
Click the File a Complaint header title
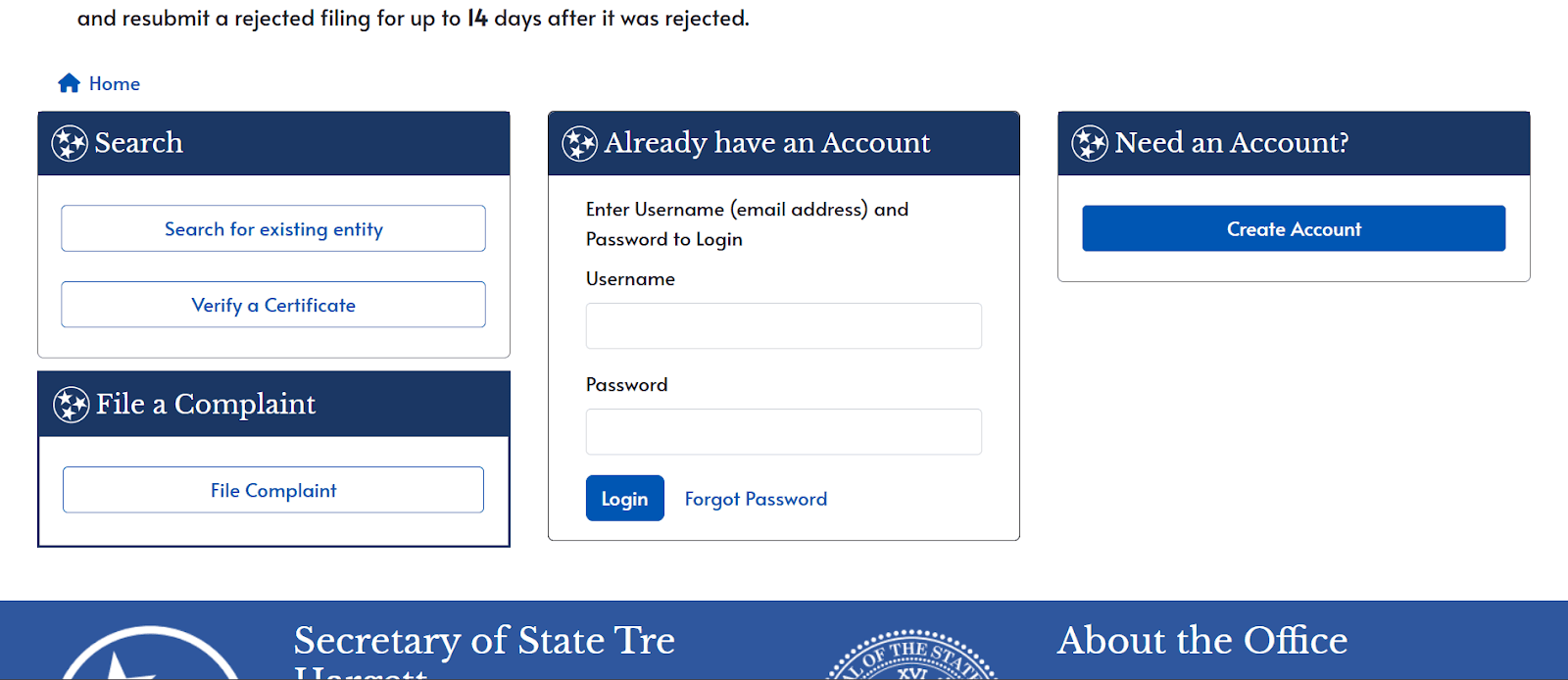coord(206,405)
